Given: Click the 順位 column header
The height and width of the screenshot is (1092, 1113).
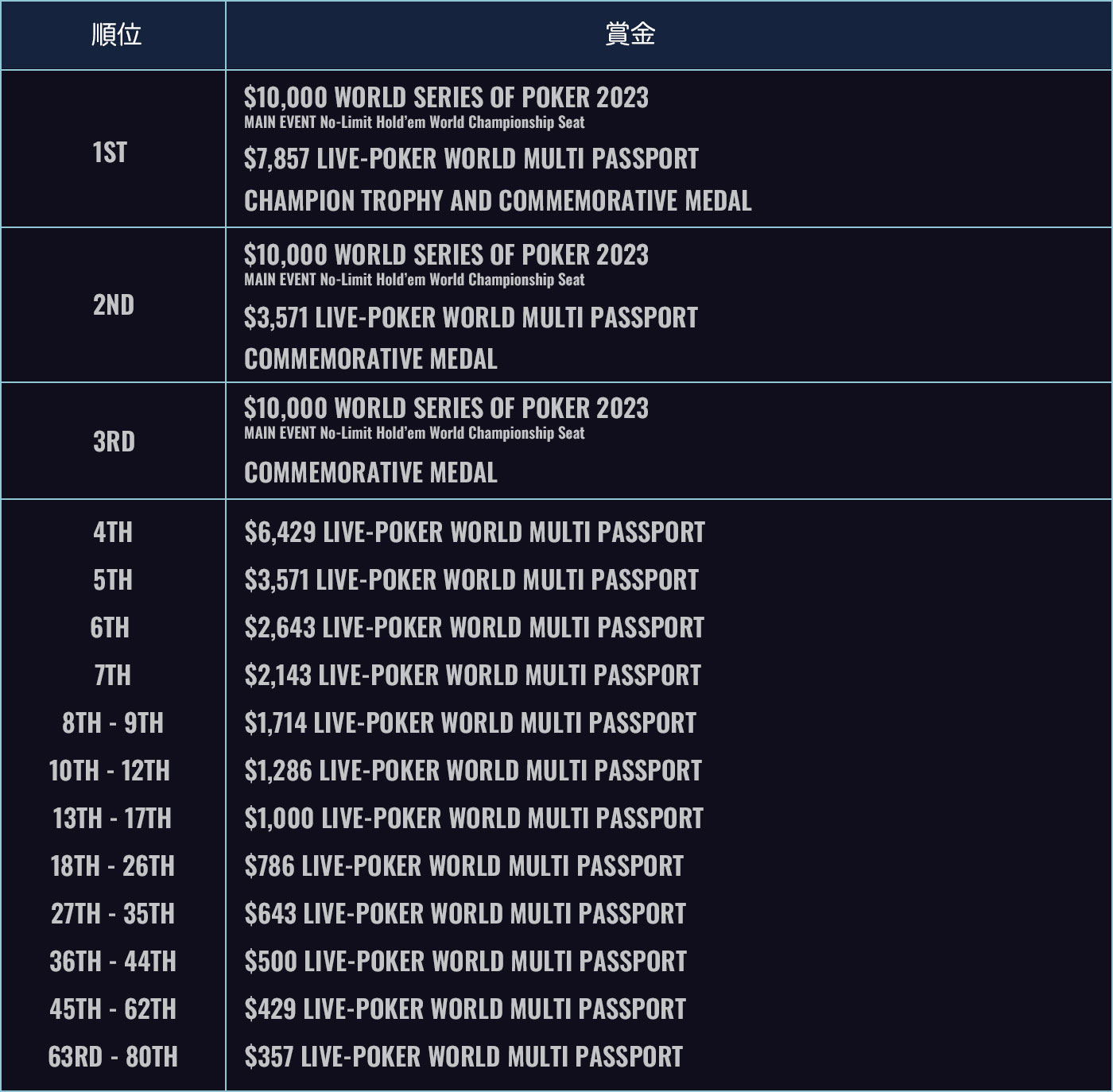Looking at the screenshot, I should 115,35.
